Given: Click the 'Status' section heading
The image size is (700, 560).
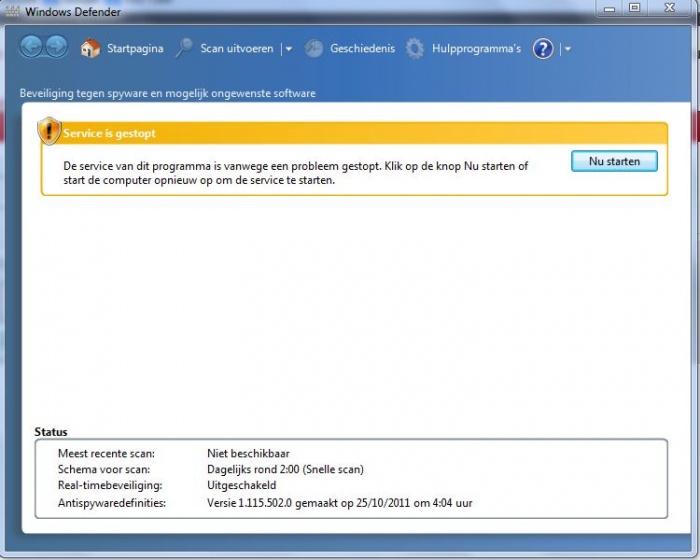Looking at the screenshot, I should click(51, 432).
